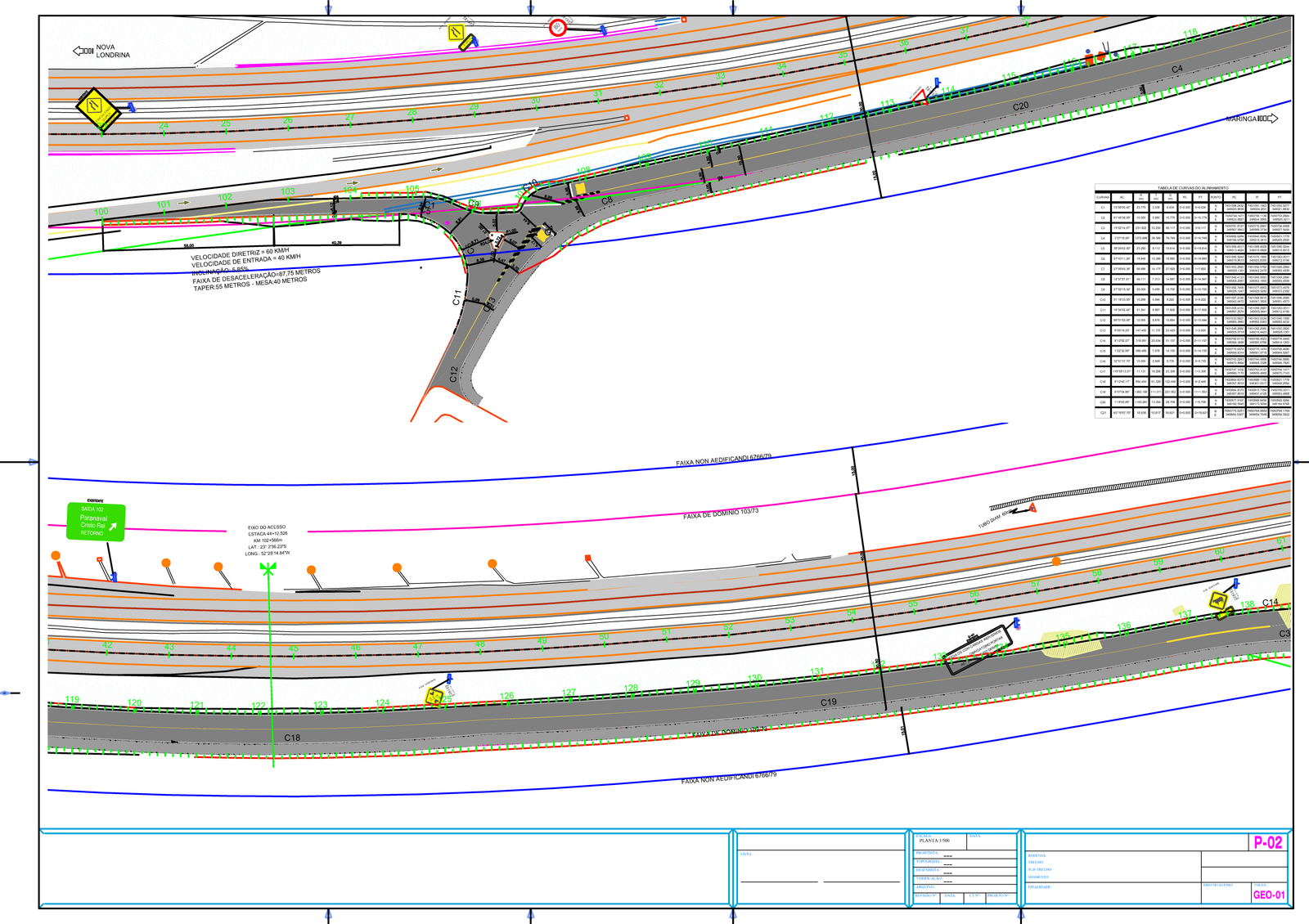
Task: Select the red triangular yield sign near station 114
Action: click(x=920, y=96)
